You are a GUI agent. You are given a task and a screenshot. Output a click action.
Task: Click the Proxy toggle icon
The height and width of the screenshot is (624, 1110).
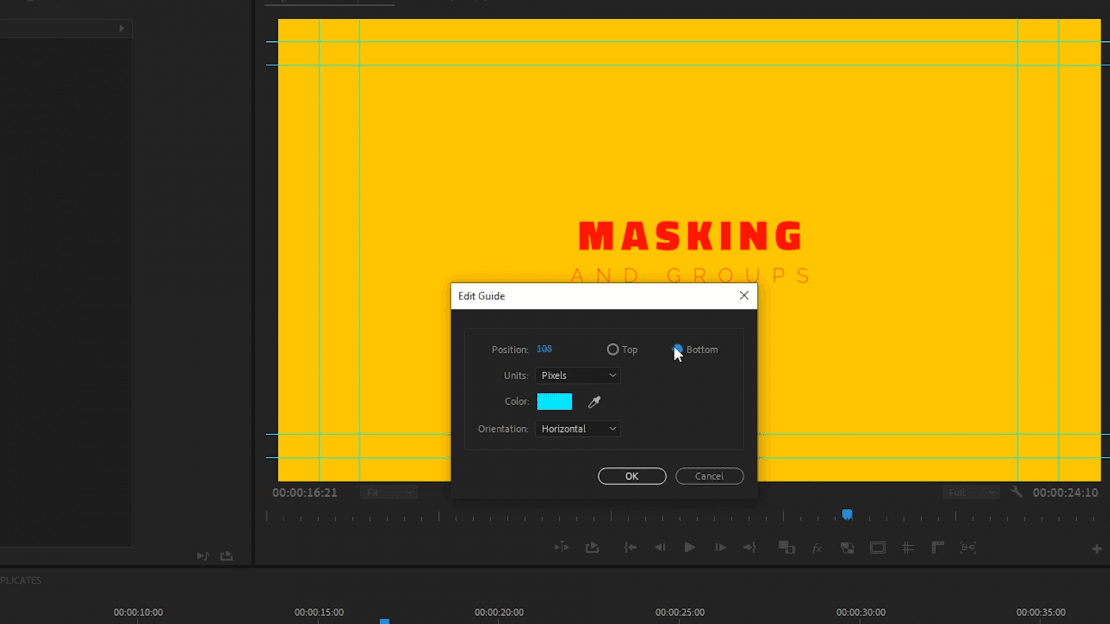[847, 548]
